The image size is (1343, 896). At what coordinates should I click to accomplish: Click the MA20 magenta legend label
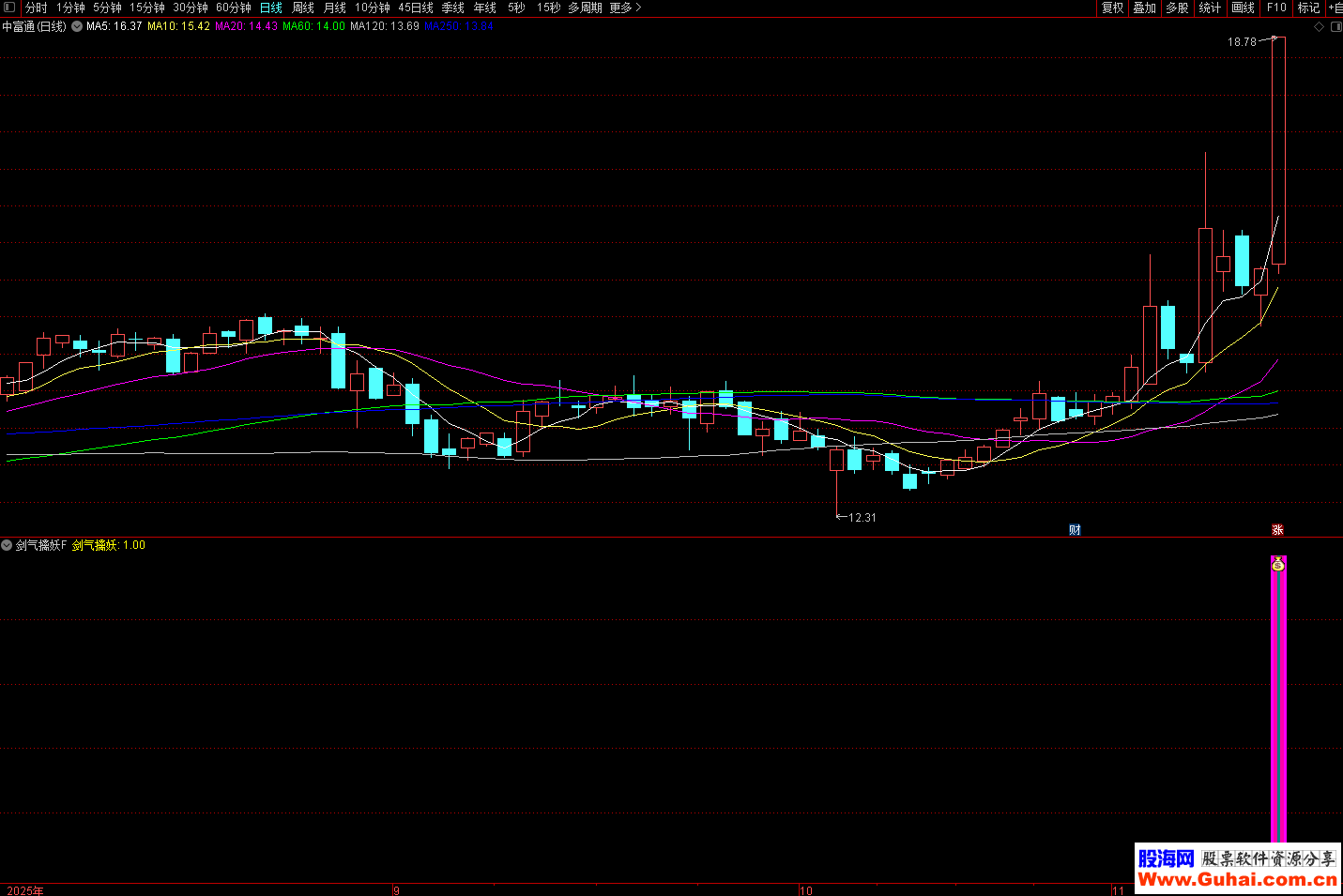click(246, 26)
